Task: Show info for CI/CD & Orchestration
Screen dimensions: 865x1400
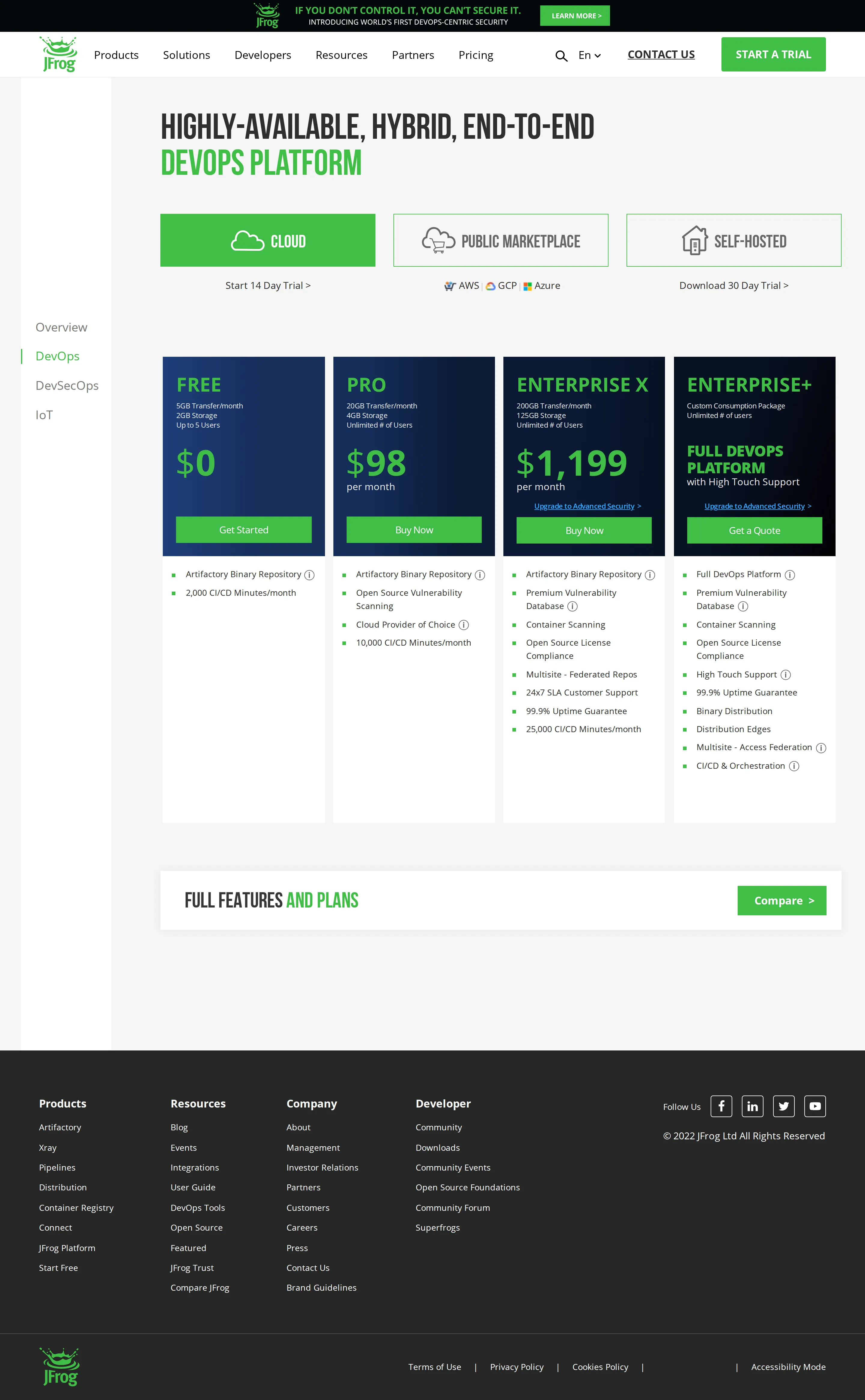Action: 794,766
